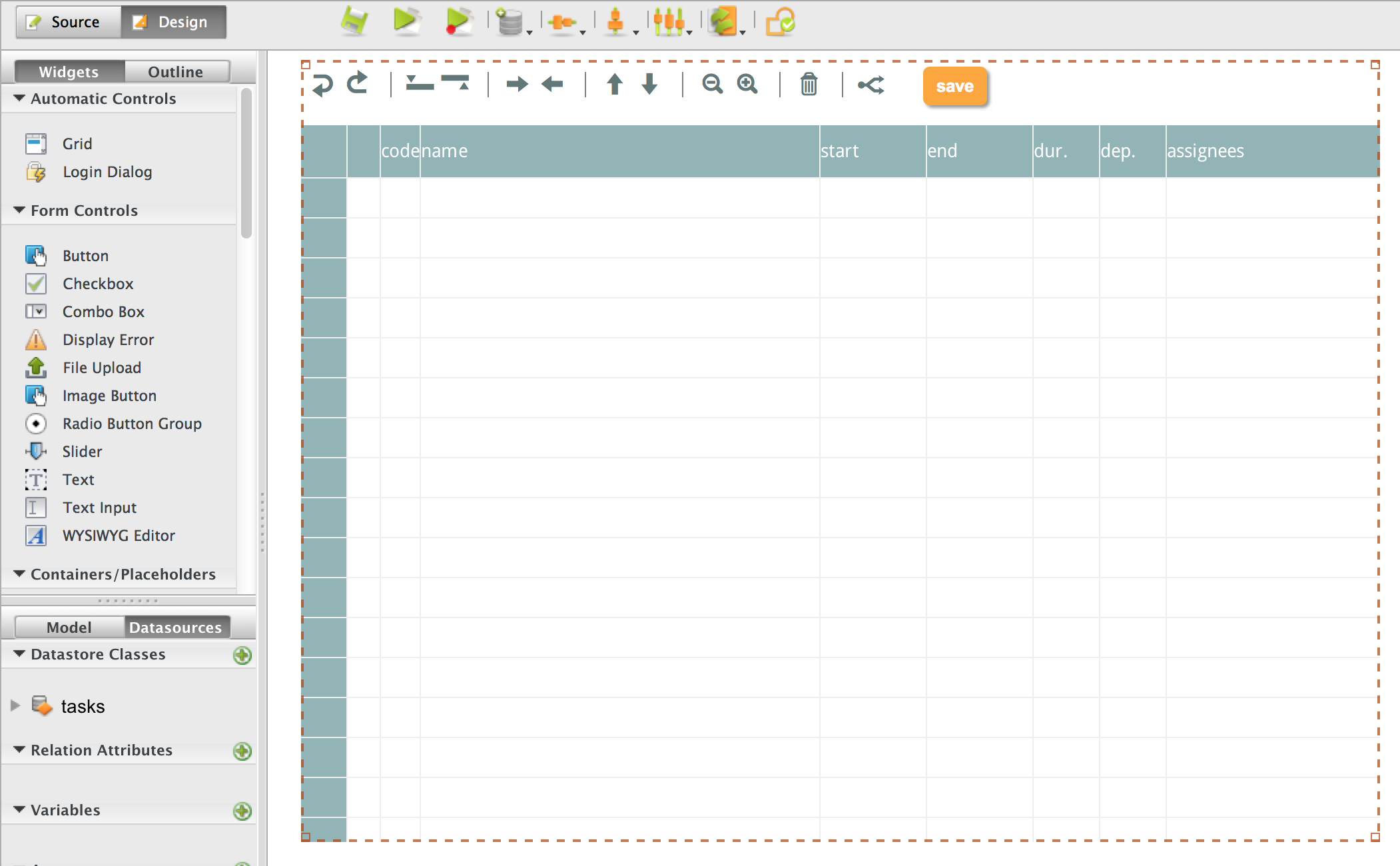1400x866 pixels.
Task: Collapse the Automatic Controls section
Action: click(19, 99)
